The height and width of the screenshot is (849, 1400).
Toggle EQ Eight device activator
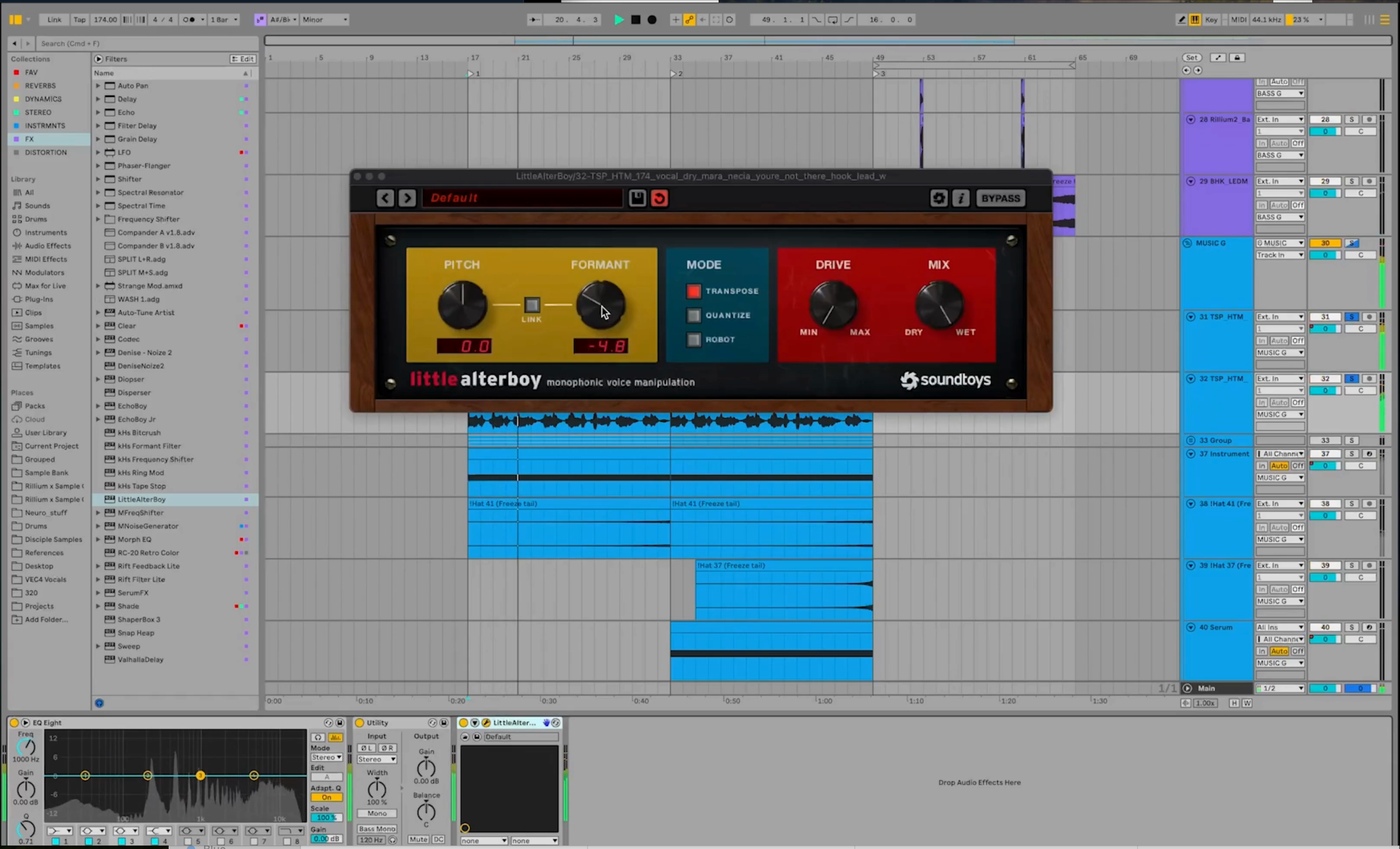14,722
